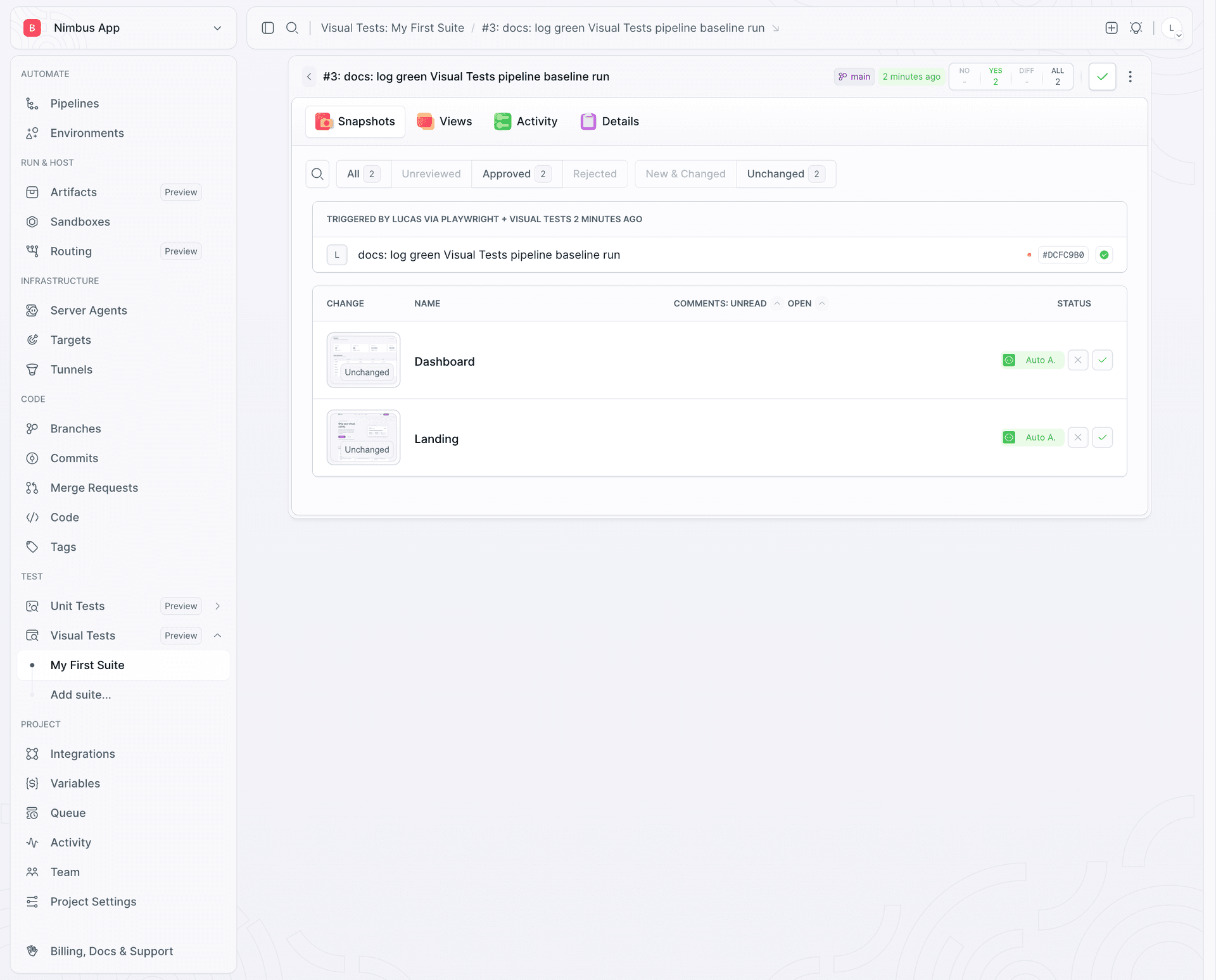
Task: Reject the Dashboard snapshot
Action: point(1078,360)
